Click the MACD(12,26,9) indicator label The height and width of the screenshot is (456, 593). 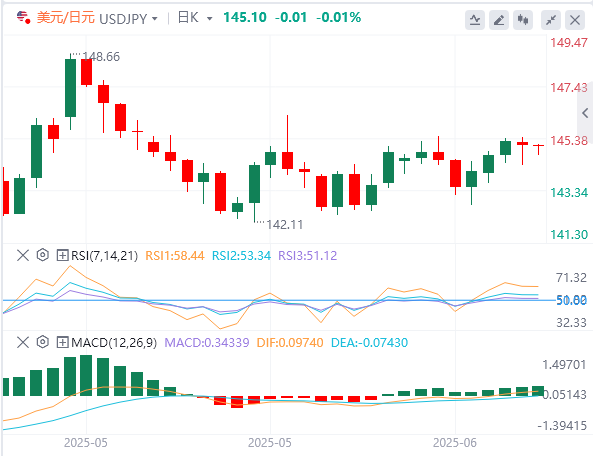pyautogui.click(x=114, y=343)
